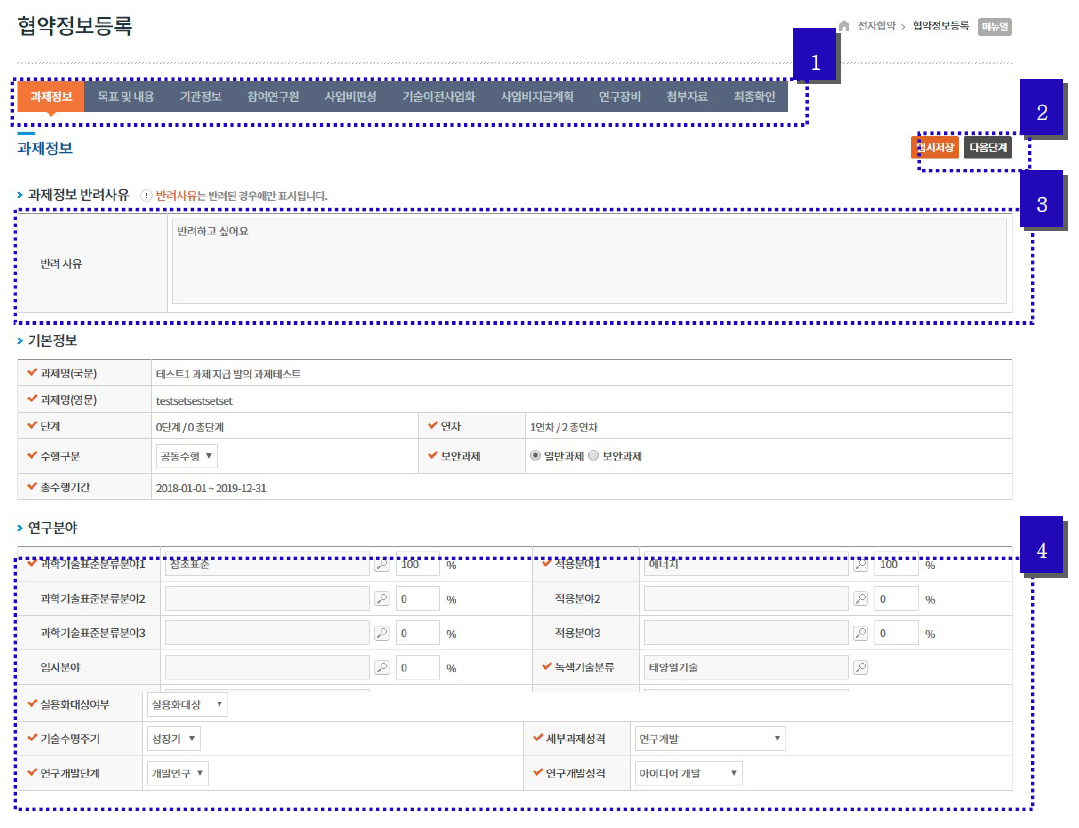Click the 적용분야3 percent field
Viewport: 1079px width, 828px height.
[x=897, y=633]
